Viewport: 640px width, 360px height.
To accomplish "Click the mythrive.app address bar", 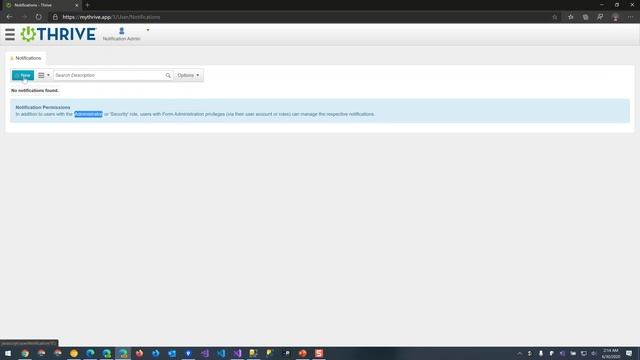I will [302, 17].
